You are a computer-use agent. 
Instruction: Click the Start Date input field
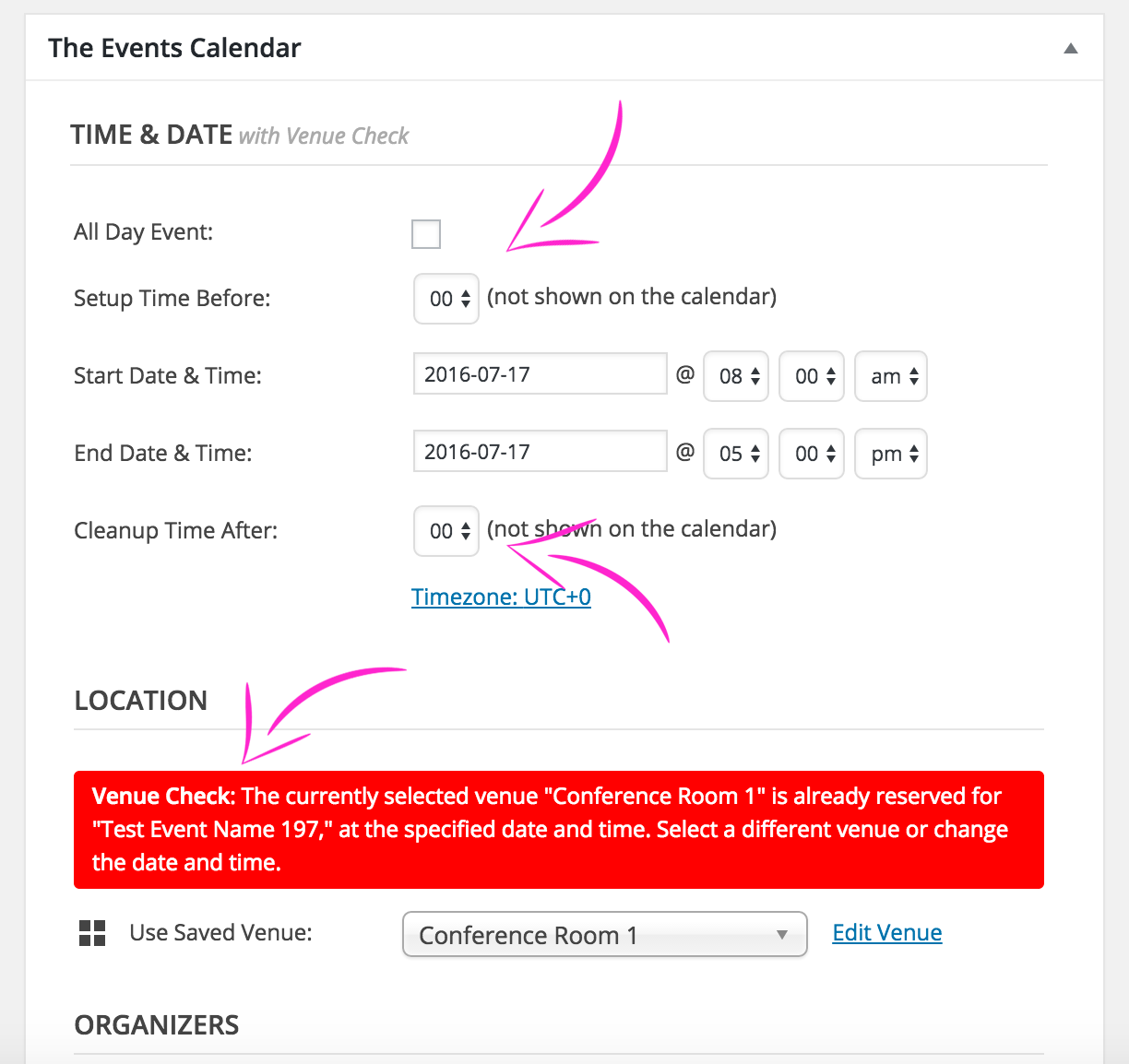tap(540, 374)
